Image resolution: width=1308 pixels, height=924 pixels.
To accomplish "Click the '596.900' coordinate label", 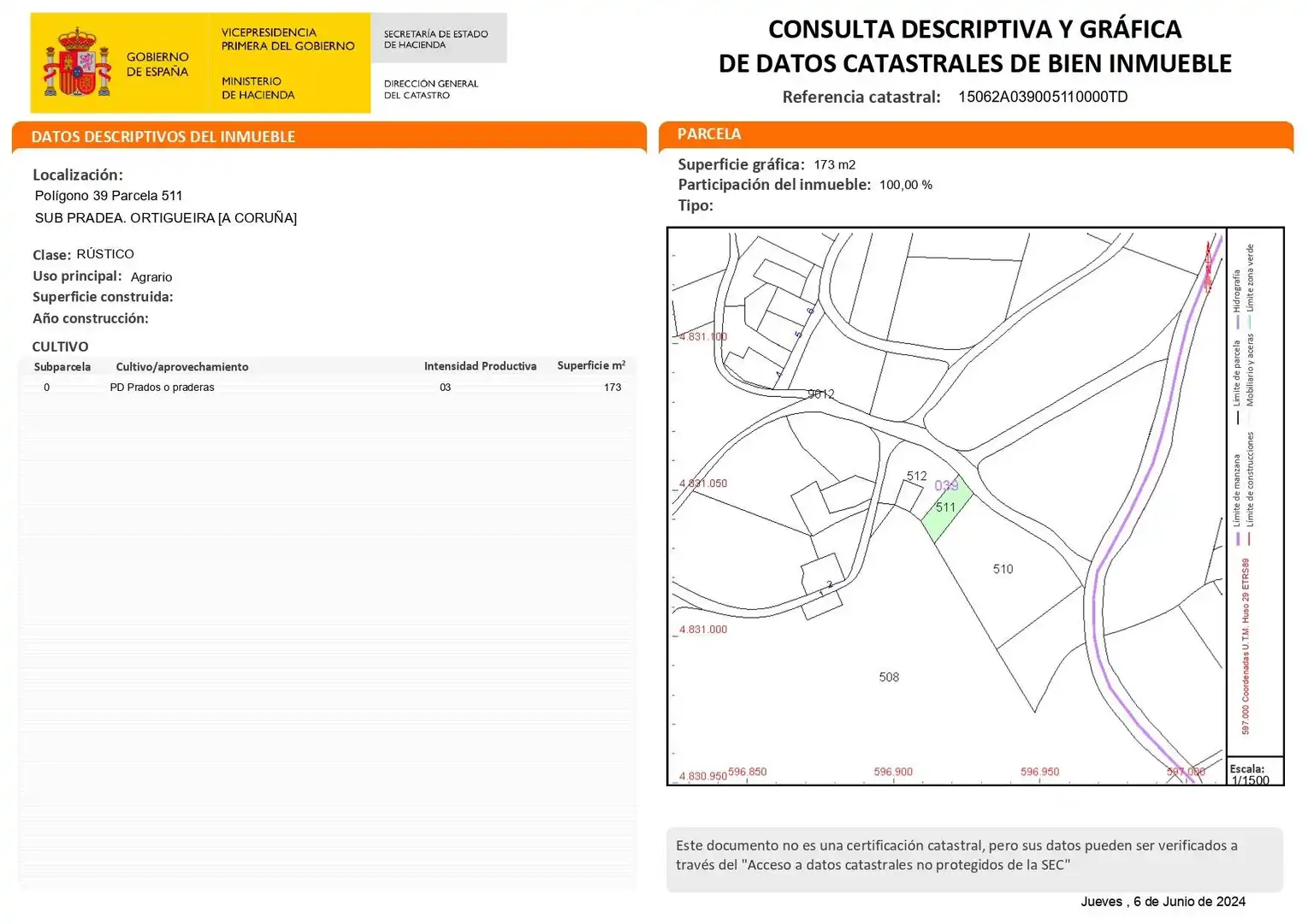I will point(893,772).
